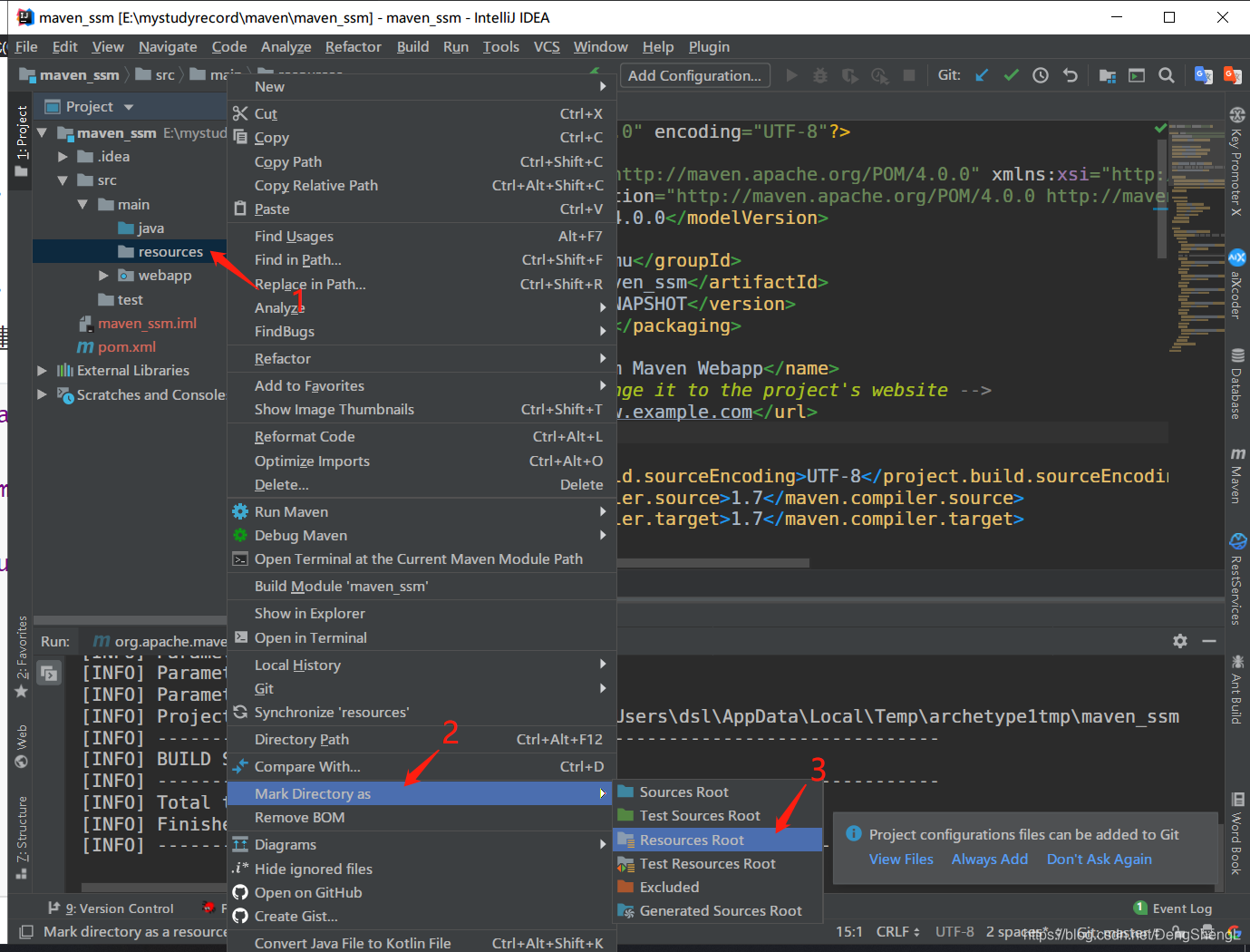The image size is (1250, 952).
Task: Click Don't Ask Again link
Action: [x=1100, y=860]
